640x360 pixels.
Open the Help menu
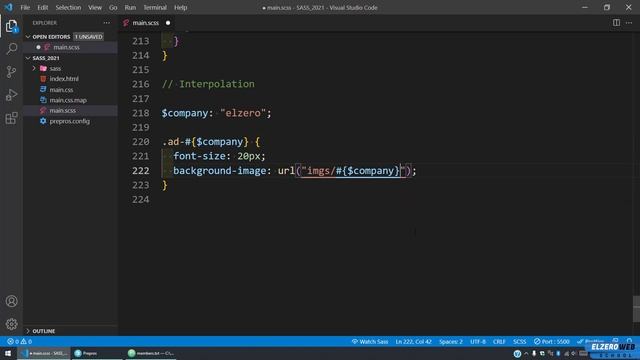point(180,7)
